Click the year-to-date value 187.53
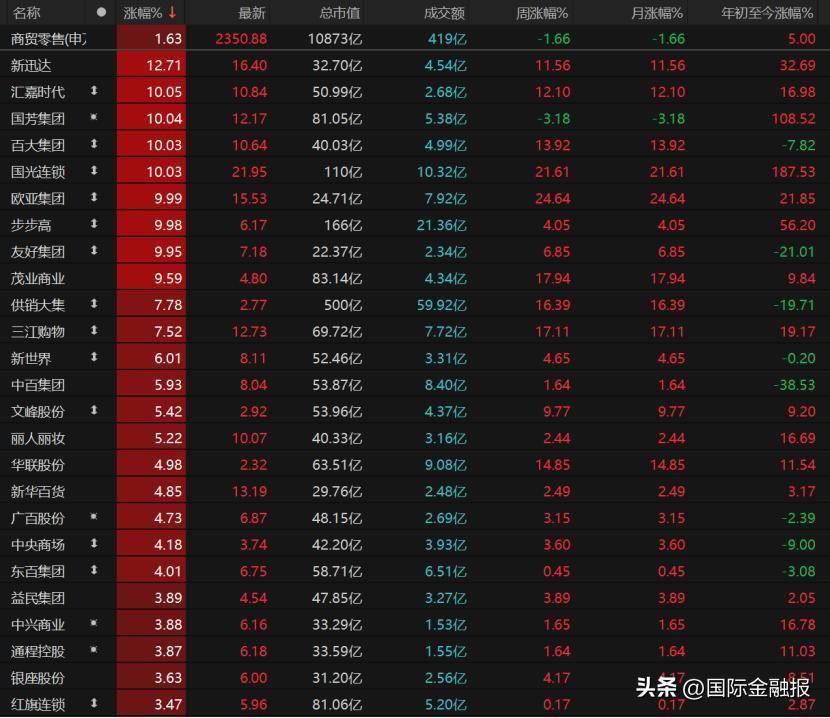The height and width of the screenshot is (718, 830). [x=793, y=172]
